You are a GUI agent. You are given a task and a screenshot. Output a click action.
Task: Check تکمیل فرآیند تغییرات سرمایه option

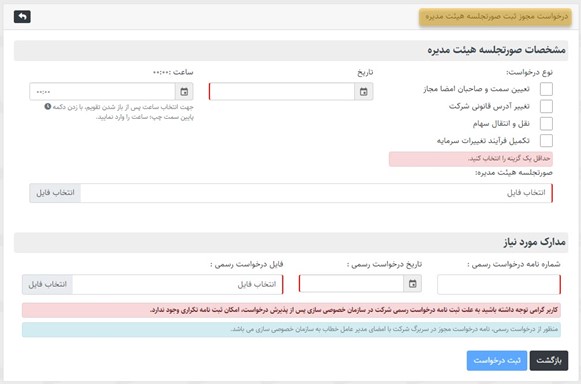point(546,140)
